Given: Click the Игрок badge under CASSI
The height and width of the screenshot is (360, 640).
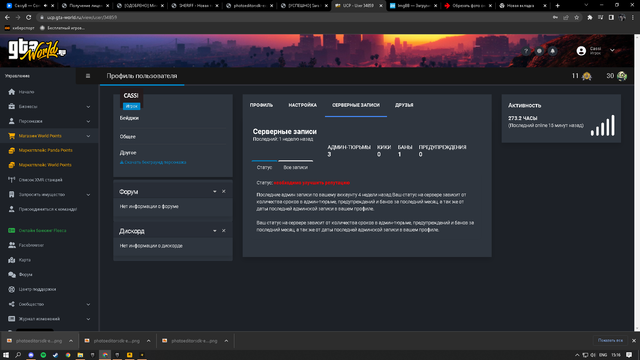Looking at the screenshot, I should [131, 106].
